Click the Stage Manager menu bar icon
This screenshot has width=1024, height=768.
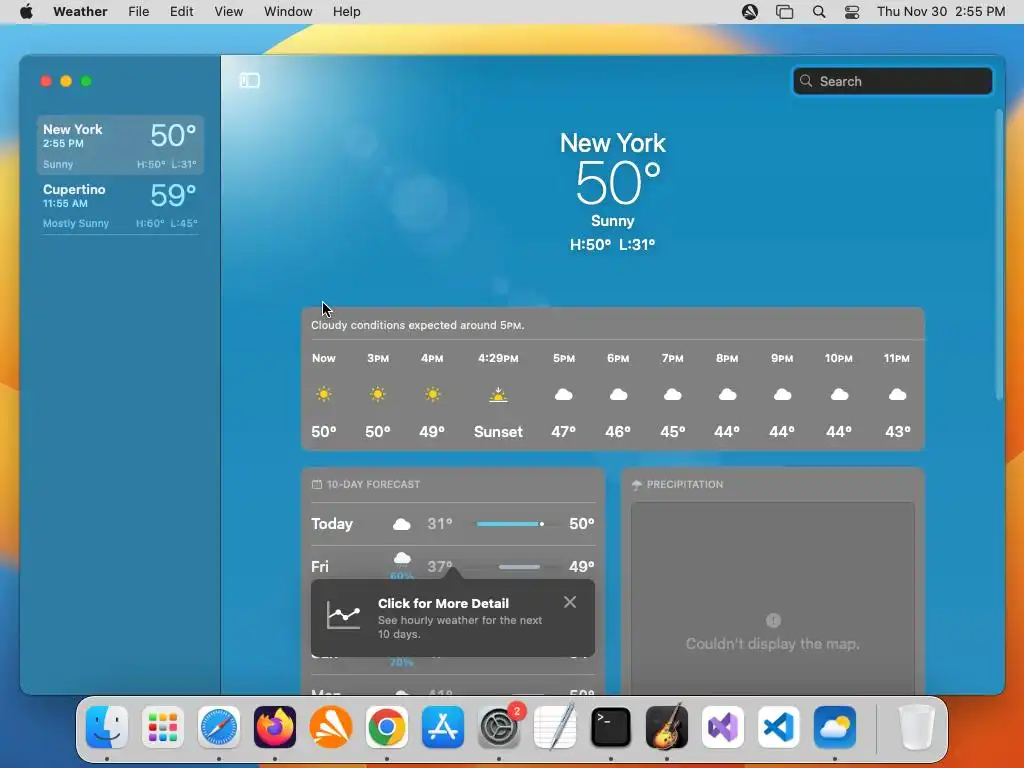coord(784,12)
